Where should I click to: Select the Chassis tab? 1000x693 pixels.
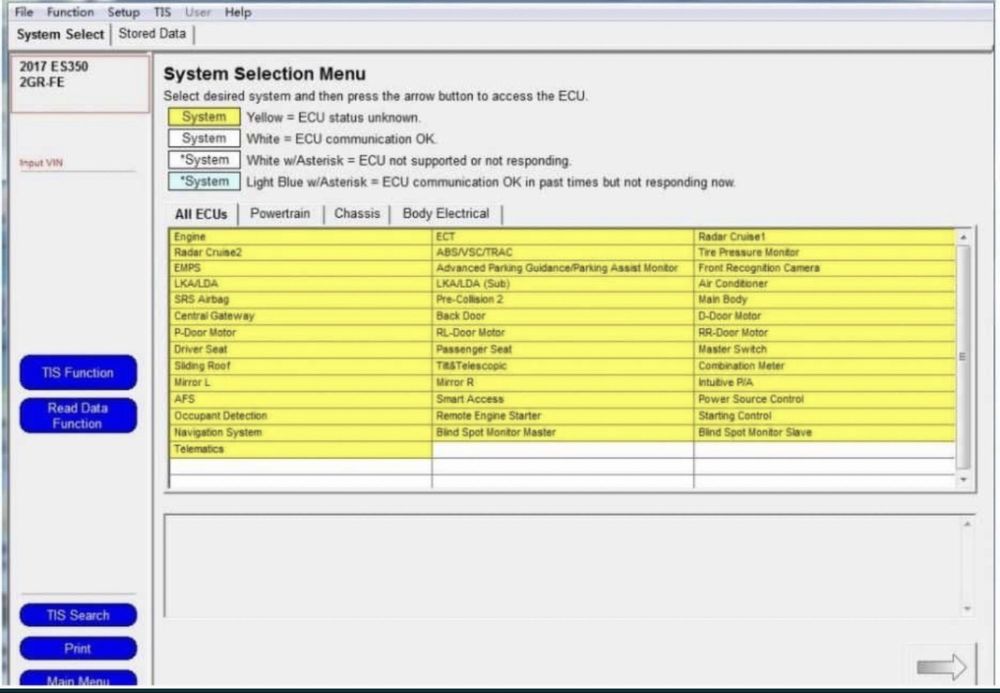tap(357, 214)
